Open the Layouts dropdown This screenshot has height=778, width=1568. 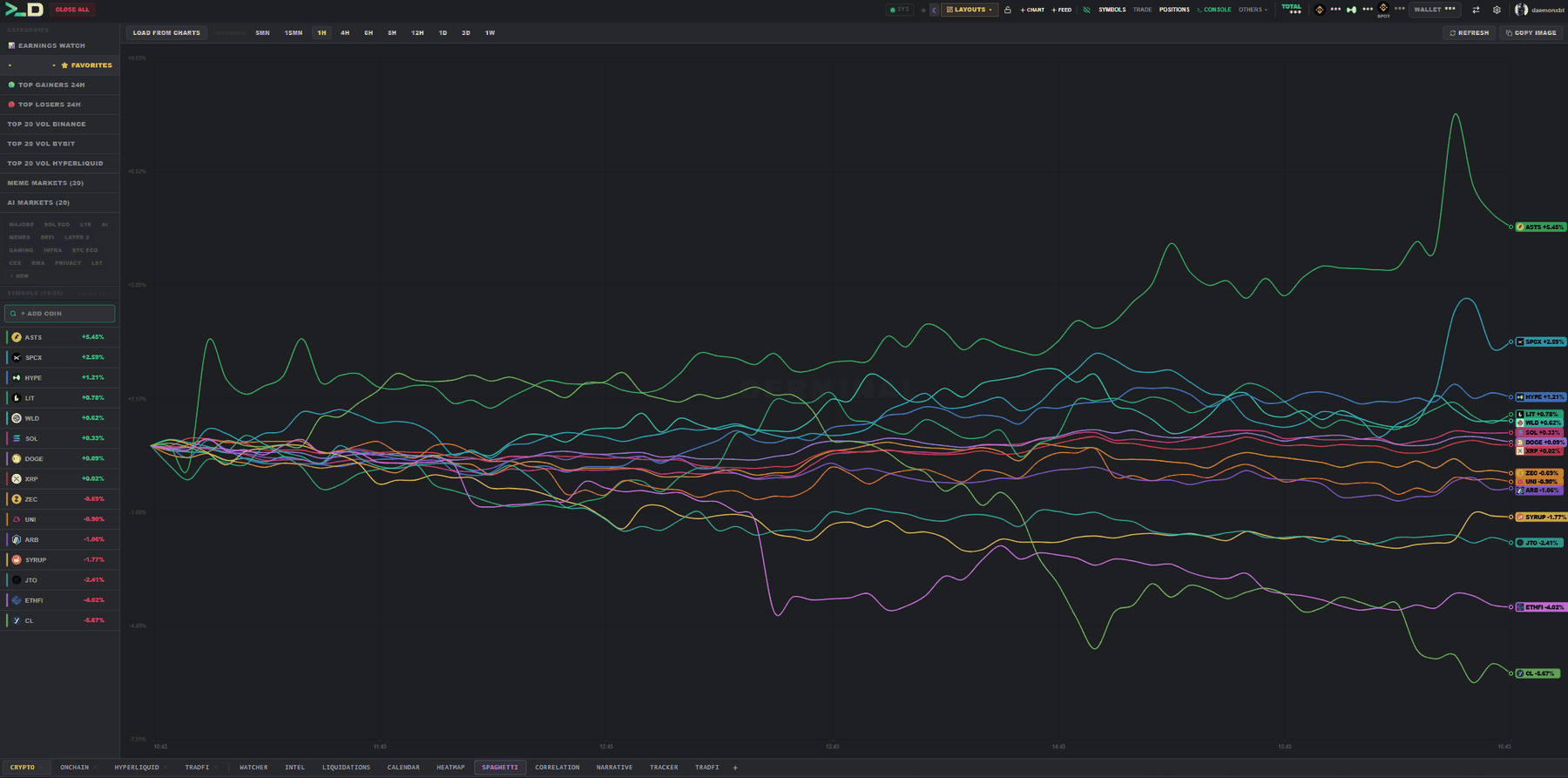[x=970, y=10]
